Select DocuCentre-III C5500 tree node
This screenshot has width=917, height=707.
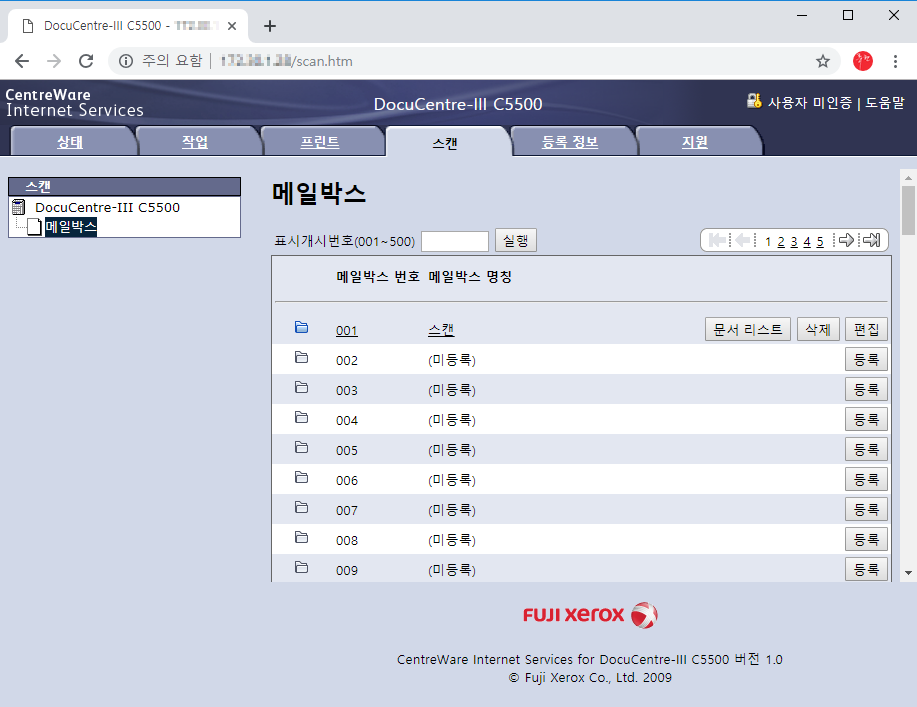tap(108, 207)
